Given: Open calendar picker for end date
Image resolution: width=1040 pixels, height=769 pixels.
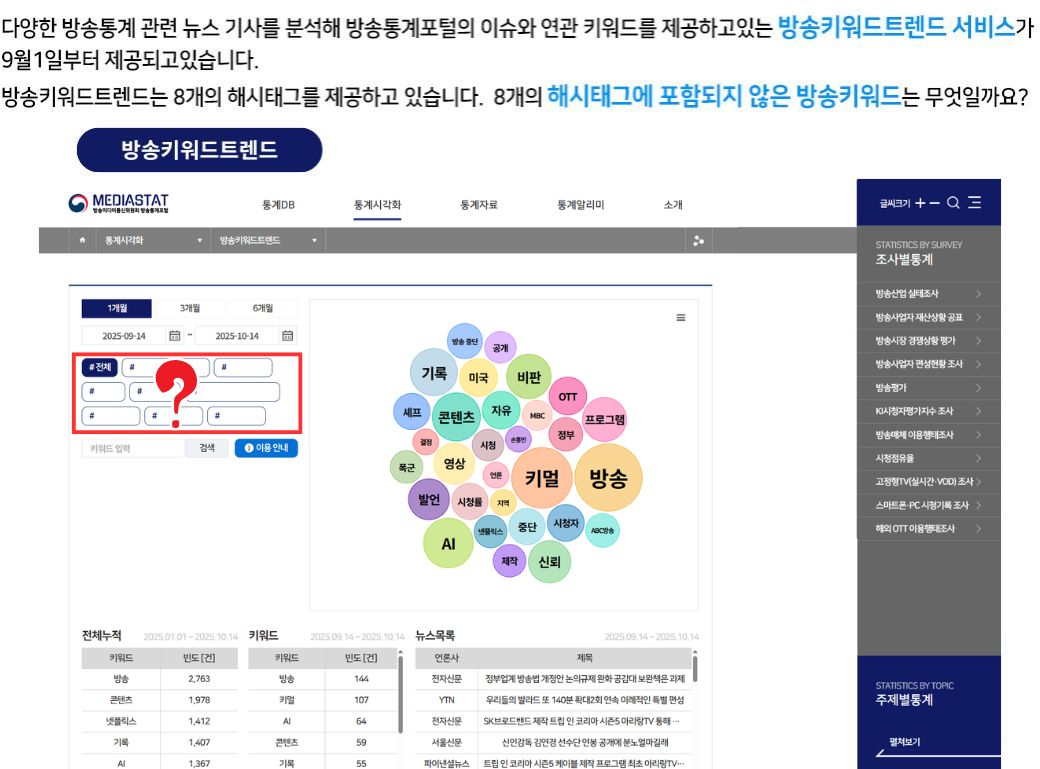Looking at the screenshot, I should point(287,336).
